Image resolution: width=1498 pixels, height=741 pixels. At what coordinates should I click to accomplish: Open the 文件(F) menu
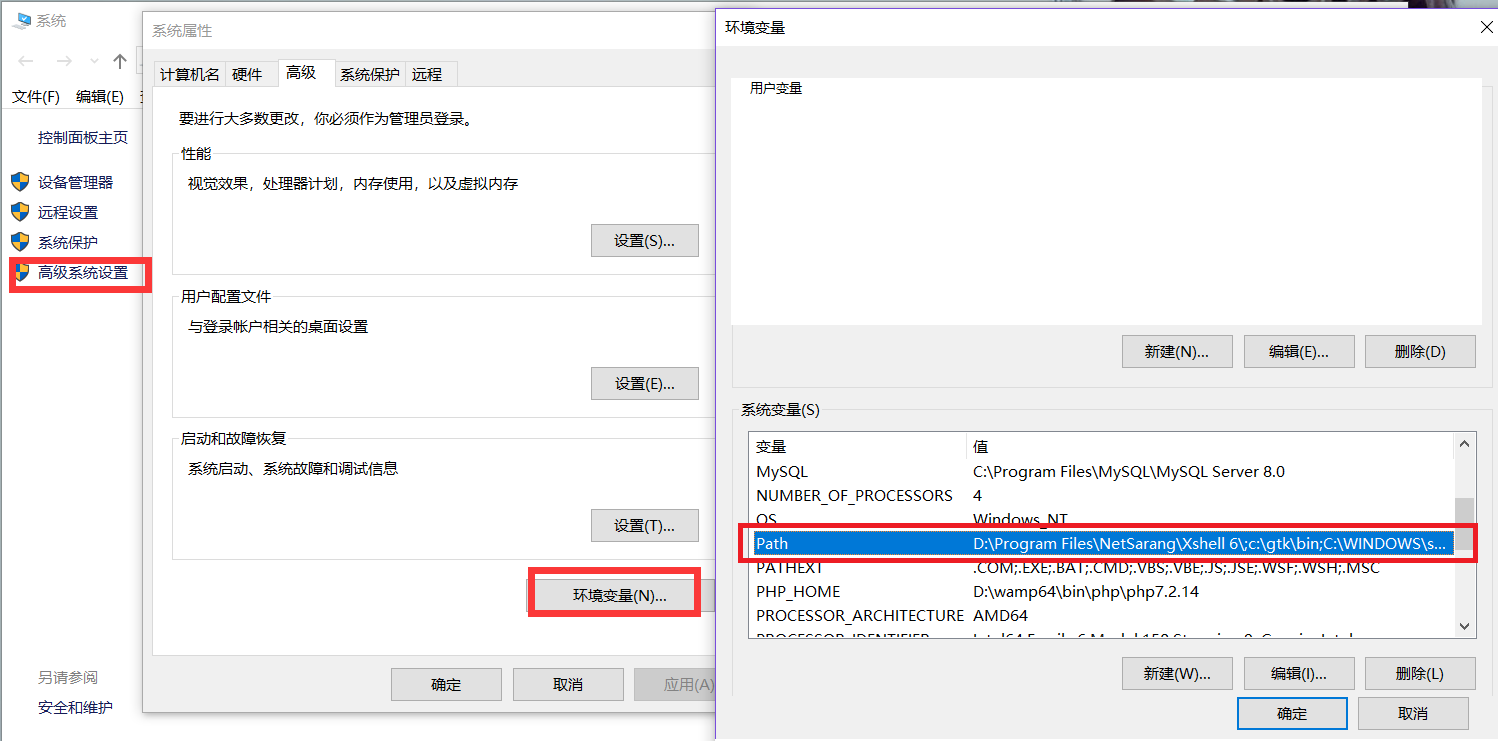pos(35,96)
